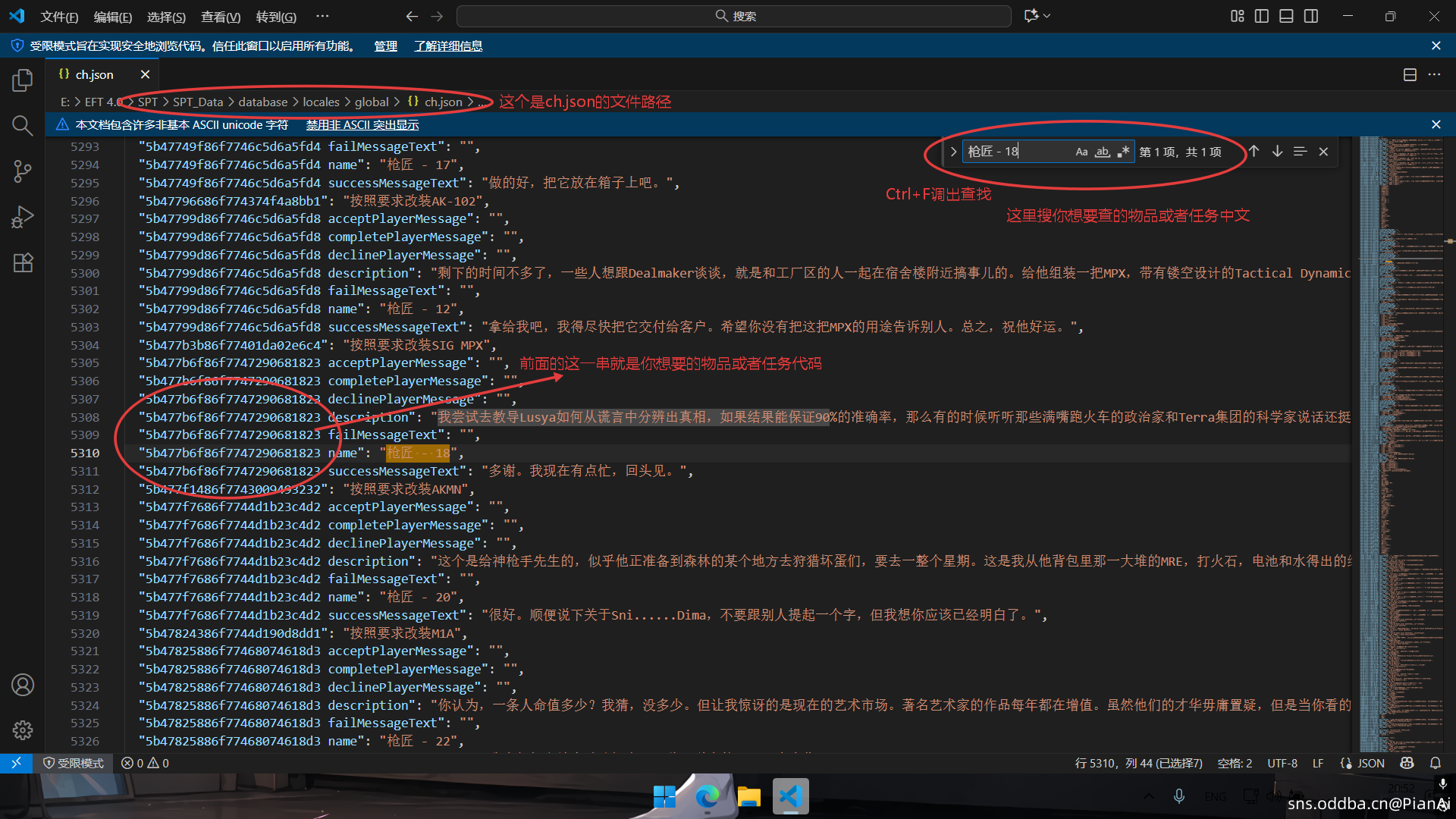This screenshot has height=819, width=1456.
Task: Select the ch.json editor tab
Action: pos(95,74)
